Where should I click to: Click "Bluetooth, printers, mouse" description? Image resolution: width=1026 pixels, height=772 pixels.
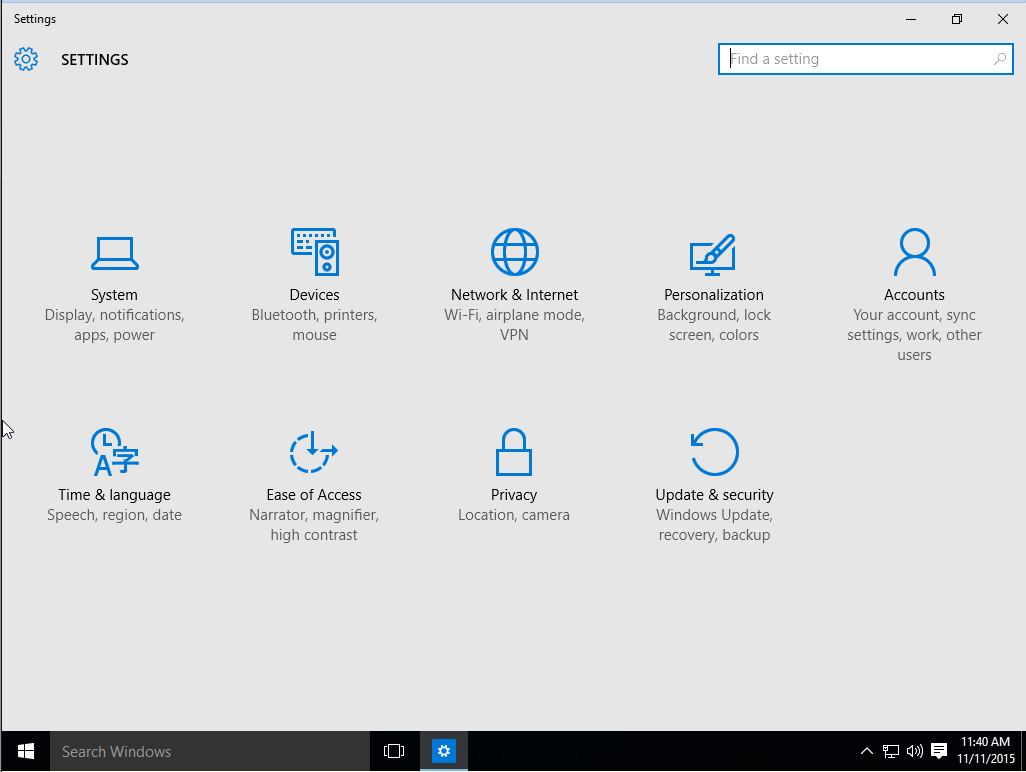click(x=315, y=325)
